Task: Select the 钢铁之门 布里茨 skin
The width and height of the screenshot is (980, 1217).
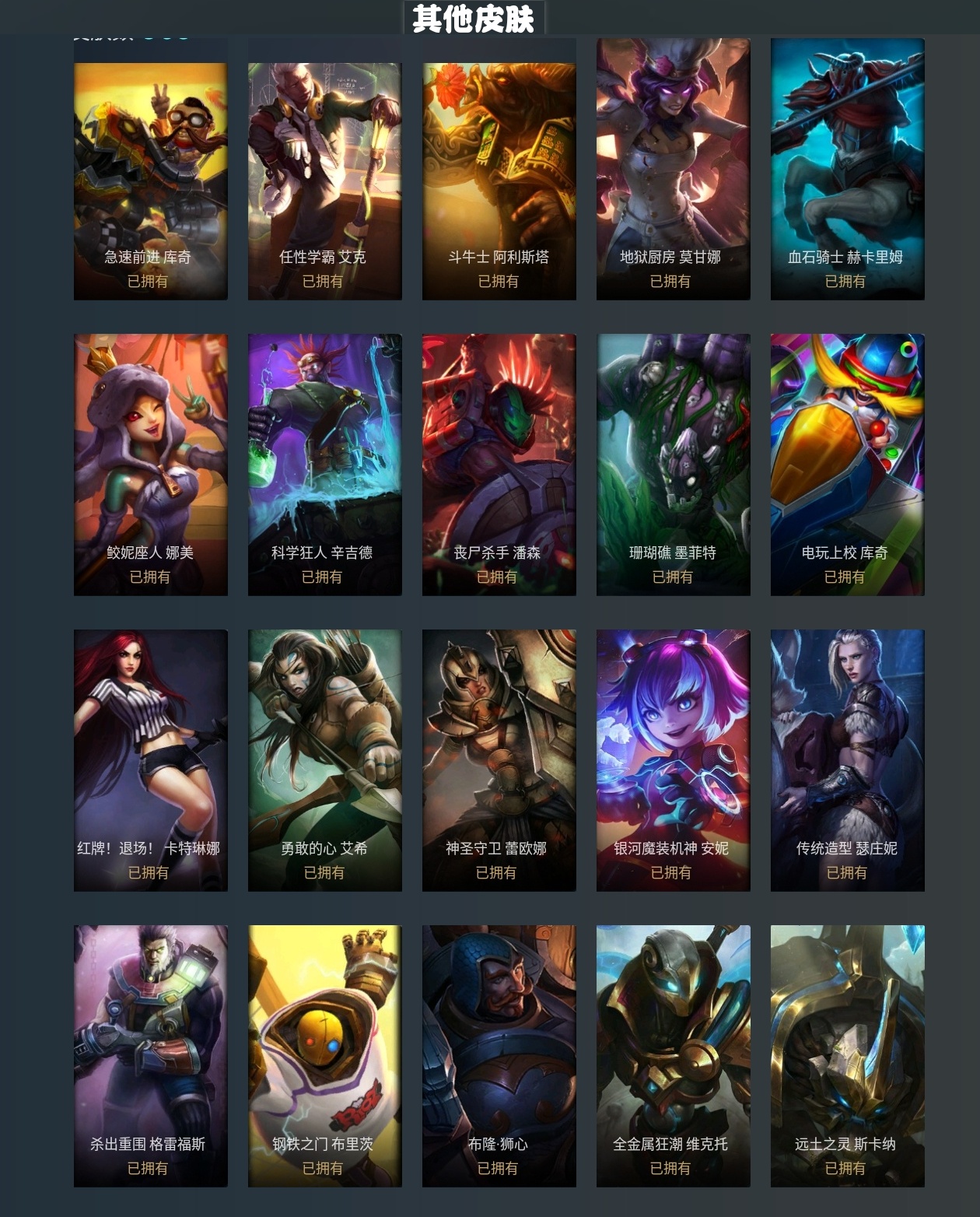Action: 325,1056
